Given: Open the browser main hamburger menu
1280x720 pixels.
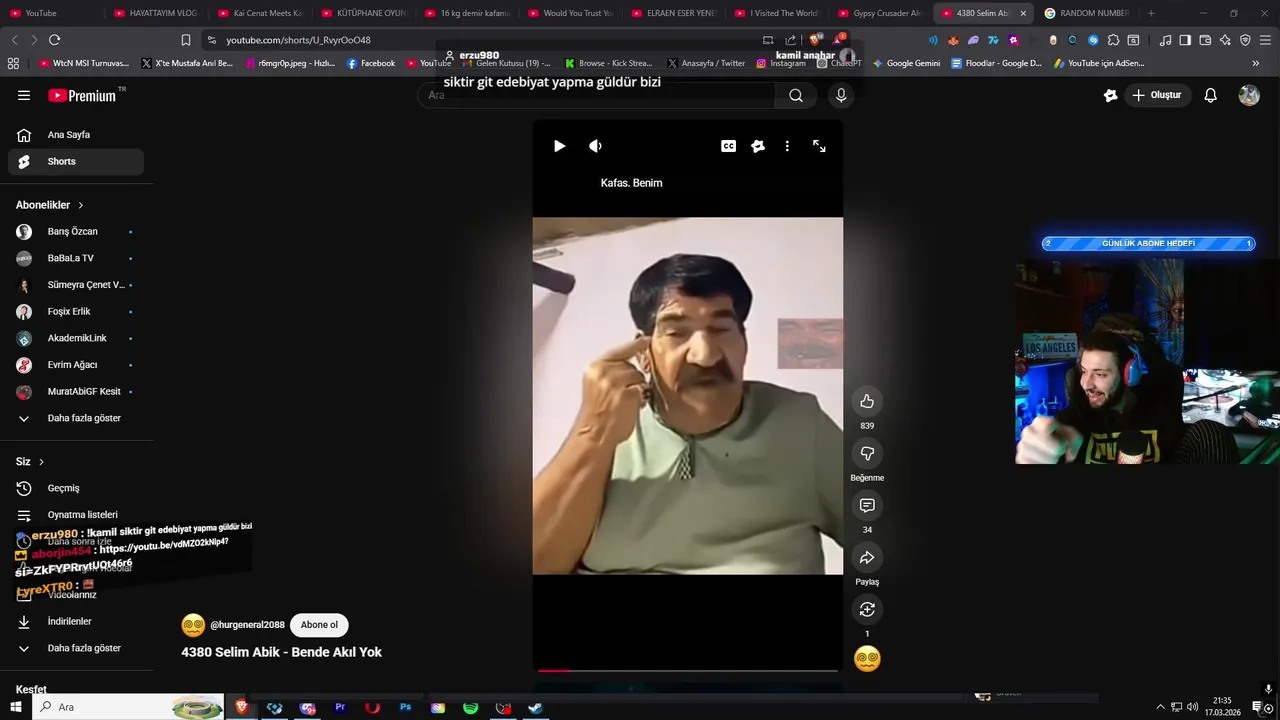Looking at the screenshot, I should click(1265, 40).
